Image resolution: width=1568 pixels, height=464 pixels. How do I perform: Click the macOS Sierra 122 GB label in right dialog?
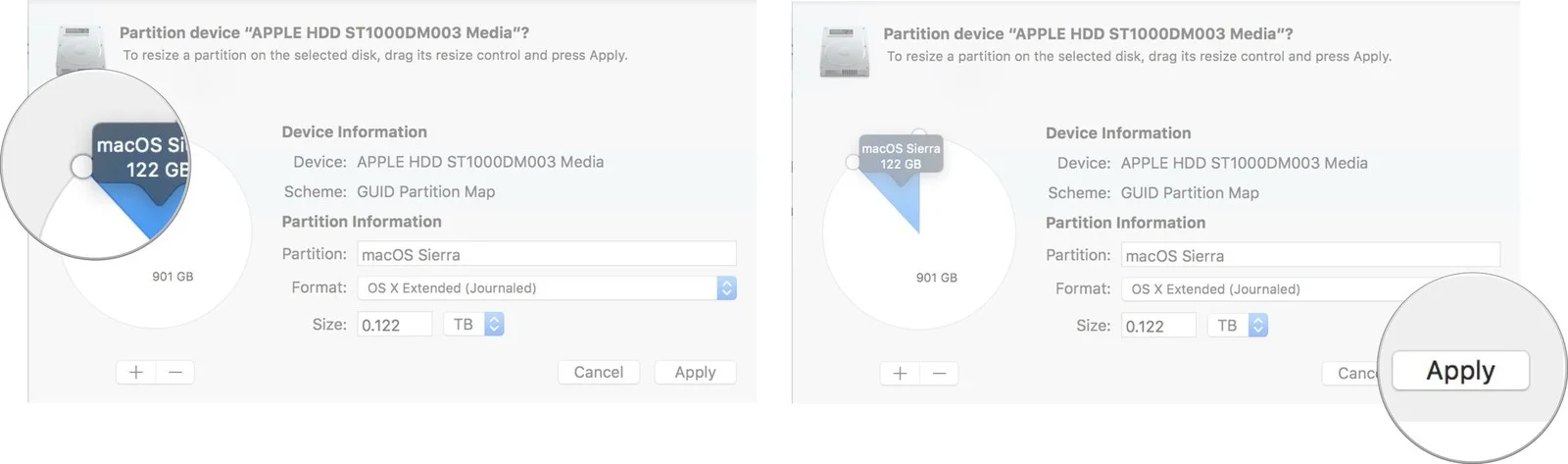(901, 156)
